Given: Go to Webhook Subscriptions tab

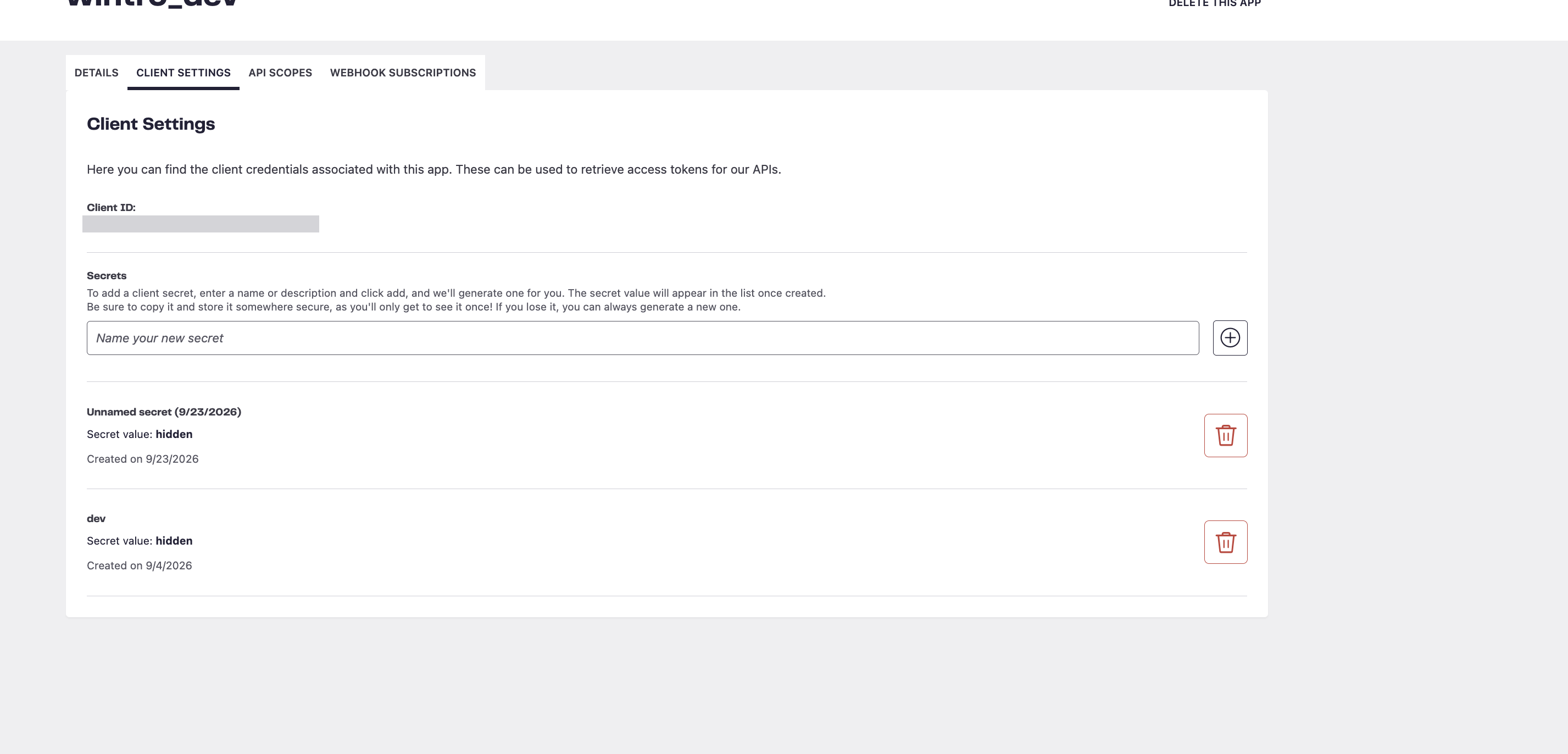Looking at the screenshot, I should pos(403,73).
